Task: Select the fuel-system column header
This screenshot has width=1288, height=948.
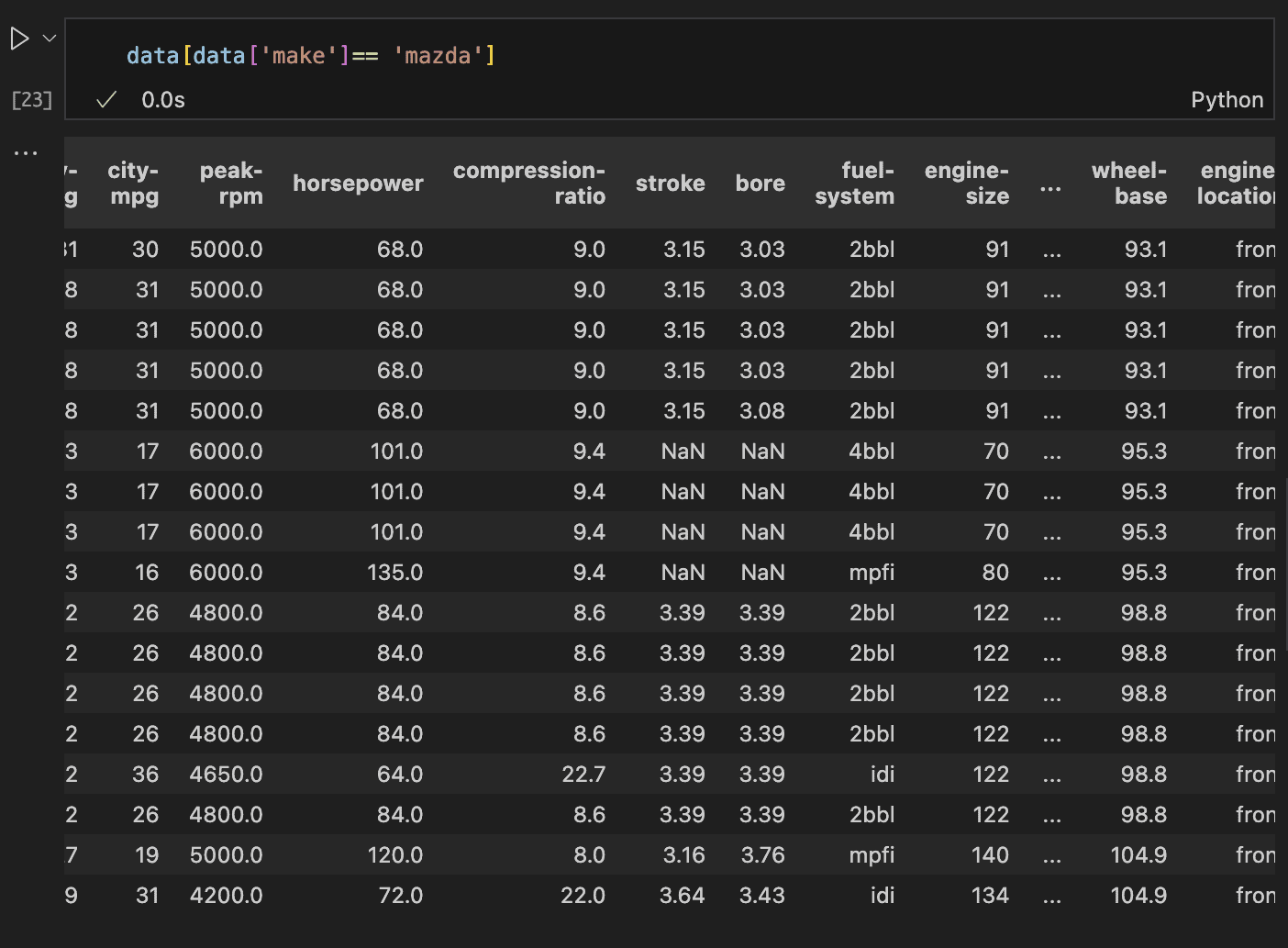Action: click(x=855, y=183)
